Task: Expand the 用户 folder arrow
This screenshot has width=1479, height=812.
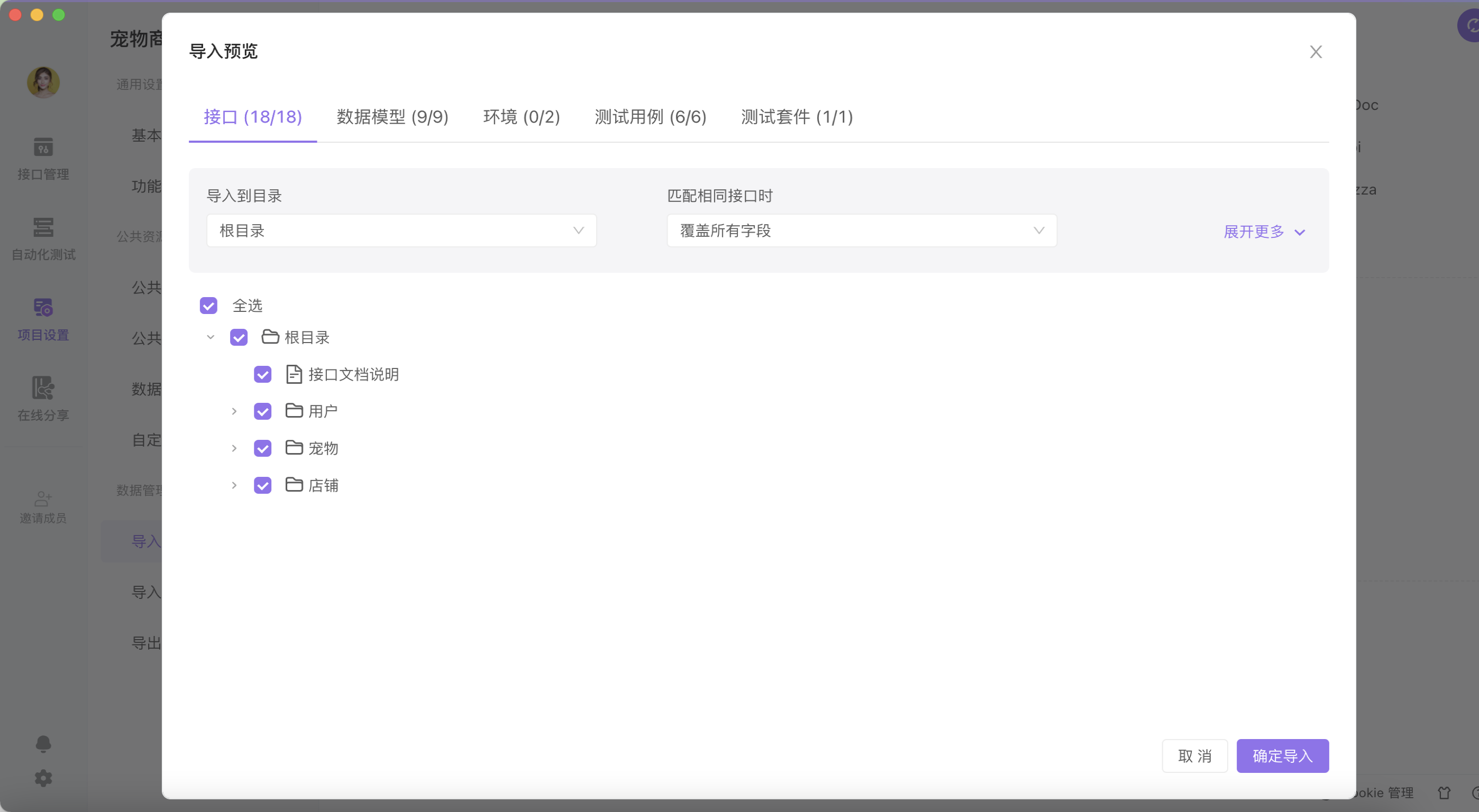Action: tap(234, 411)
